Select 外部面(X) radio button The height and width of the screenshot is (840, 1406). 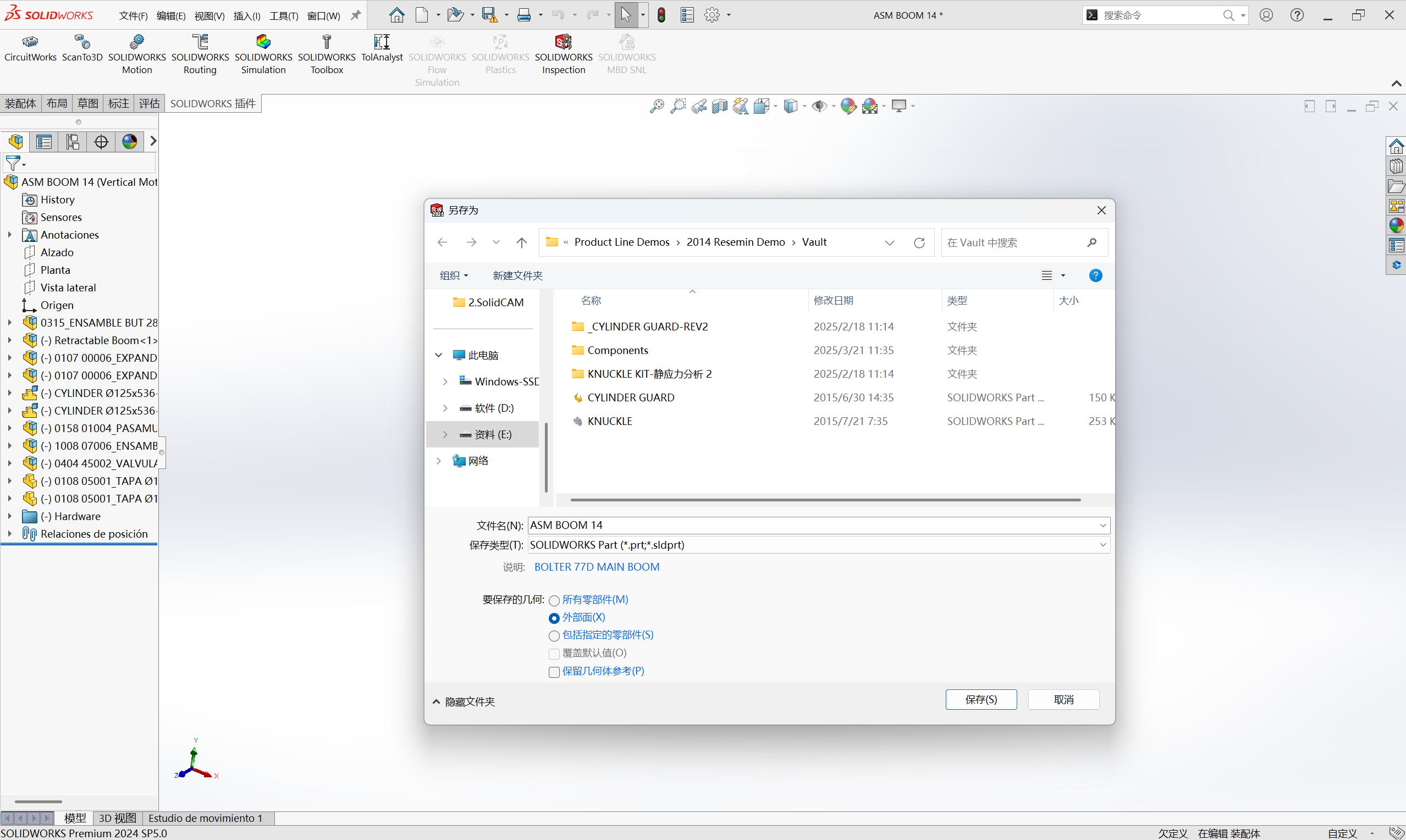pyautogui.click(x=554, y=617)
